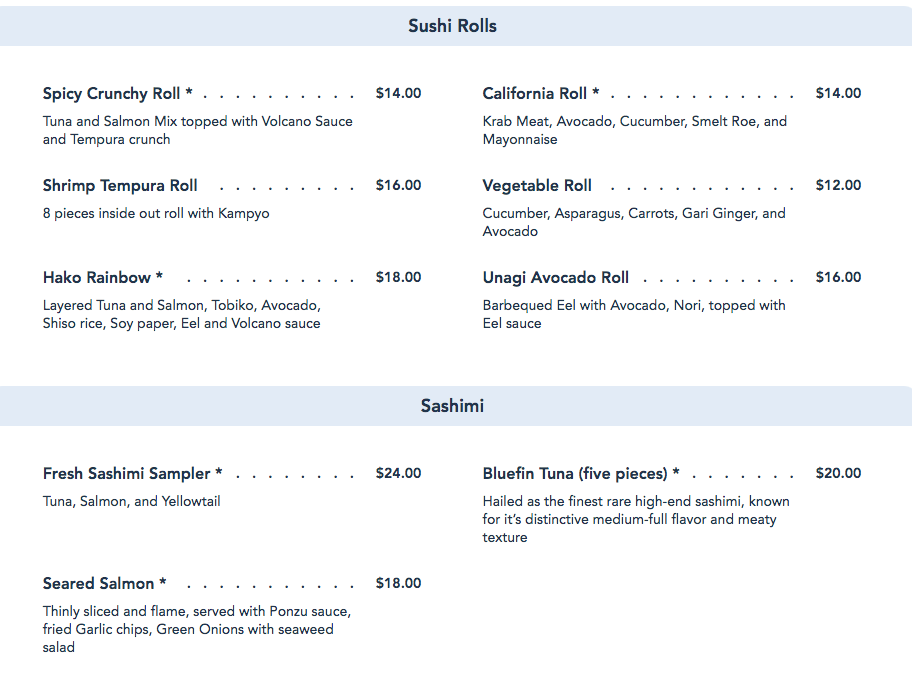Click the Seared Salmon $18.00 price
This screenshot has height=687, width=912.
point(398,584)
